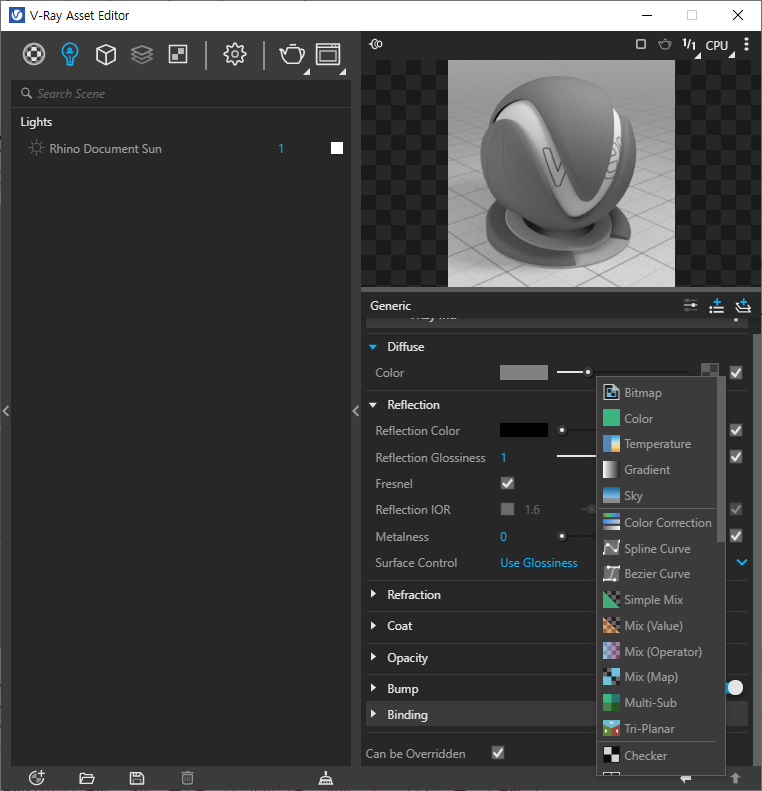Purge unused assets with the broom icon
The width and height of the screenshot is (762, 791).
click(x=326, y=778)
